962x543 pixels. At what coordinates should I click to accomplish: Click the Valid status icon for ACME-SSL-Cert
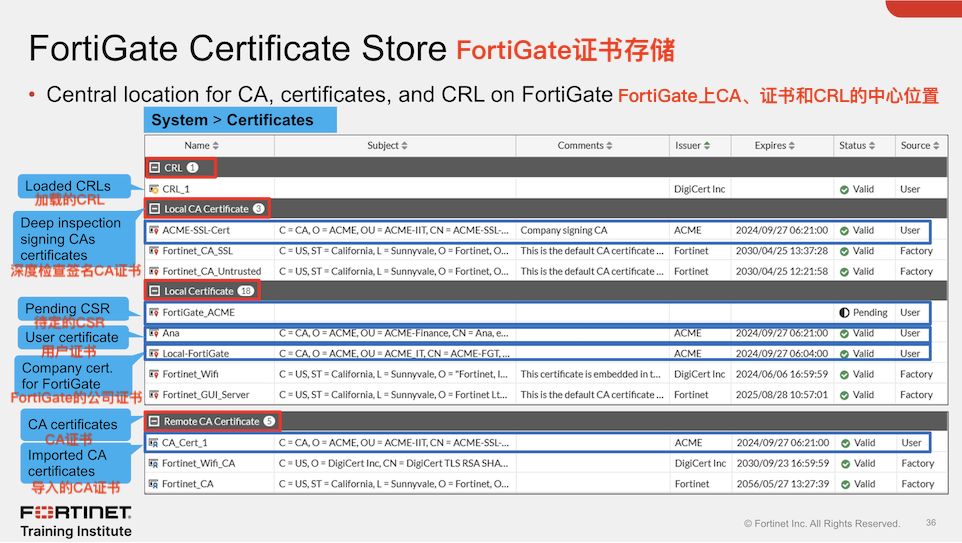pyautogui.click(x=844, y=231)
